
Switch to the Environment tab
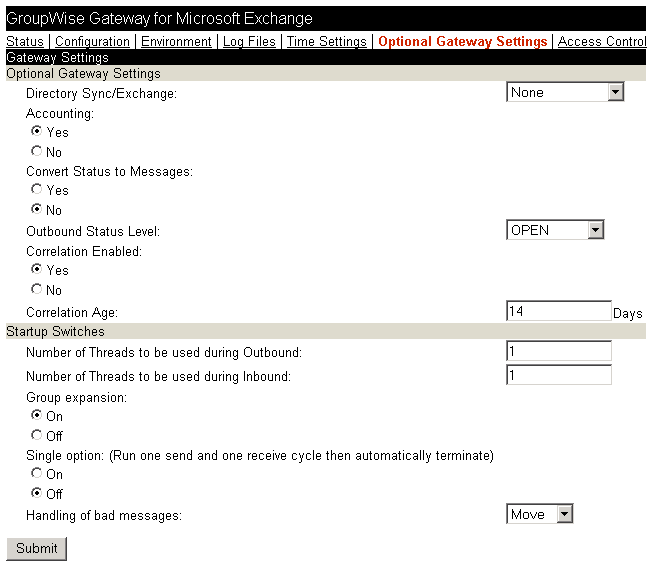176,41
